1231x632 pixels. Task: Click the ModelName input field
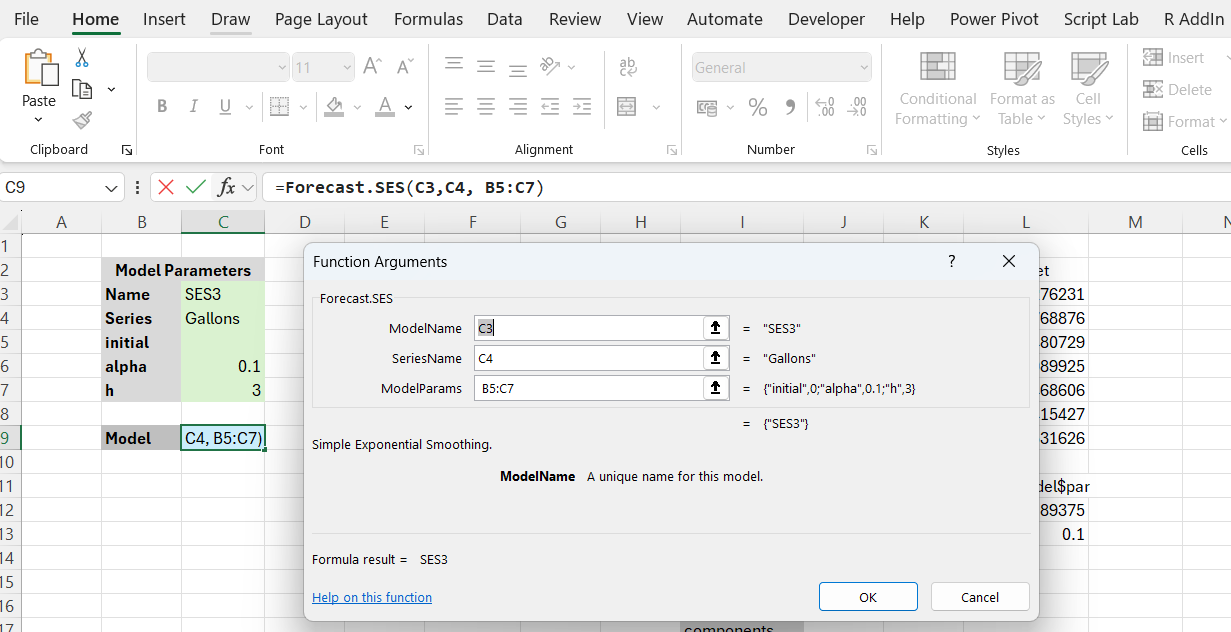pyautogui.click(x=589, y=328)
